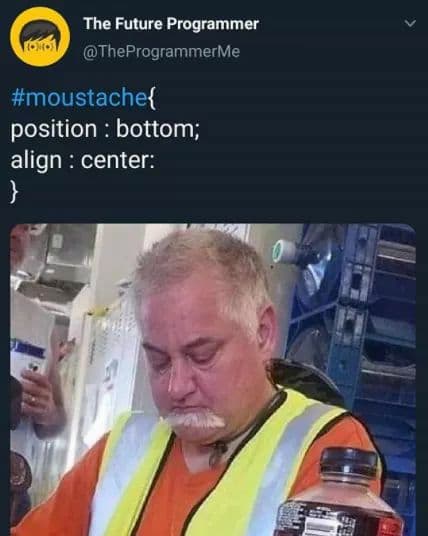Click the glasses on the avatar character
This screenshot has height=536, width=428.
tap(40, 46)
